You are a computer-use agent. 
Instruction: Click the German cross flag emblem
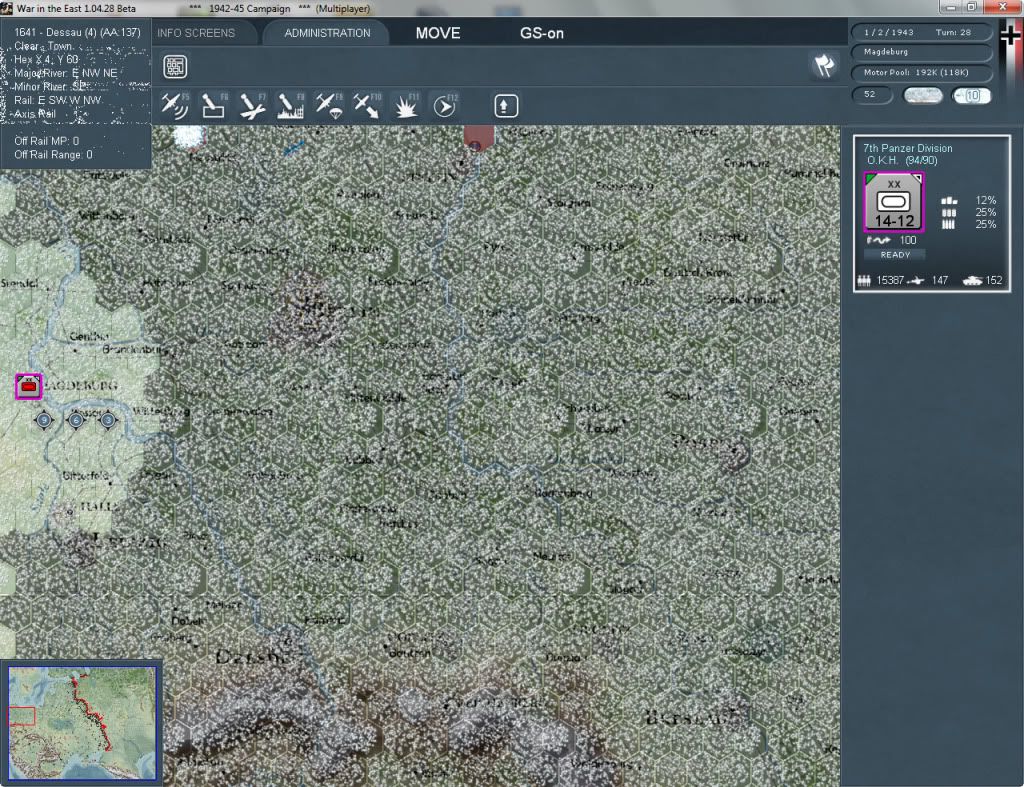tap(1010, 36)
